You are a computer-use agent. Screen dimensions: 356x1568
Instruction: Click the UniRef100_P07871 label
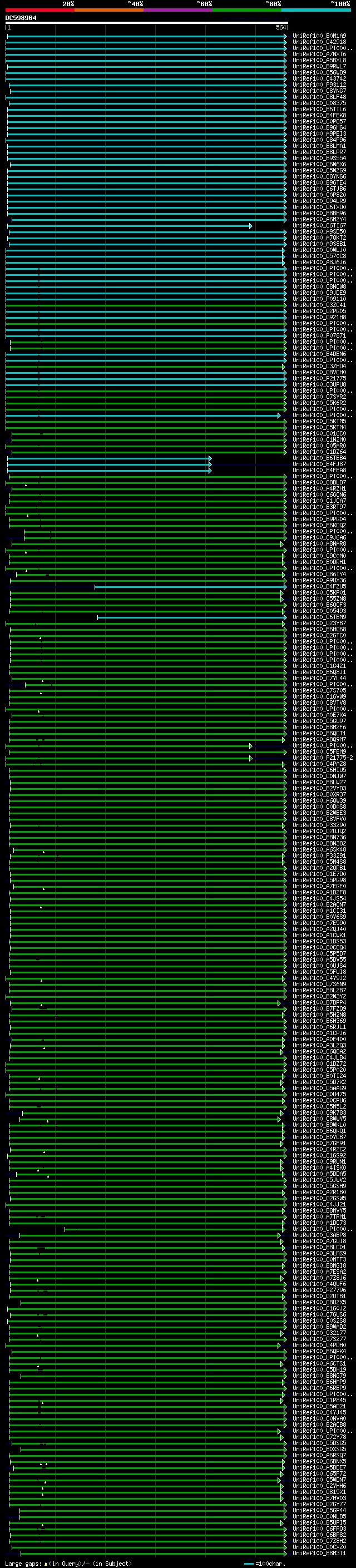(319, 336)
